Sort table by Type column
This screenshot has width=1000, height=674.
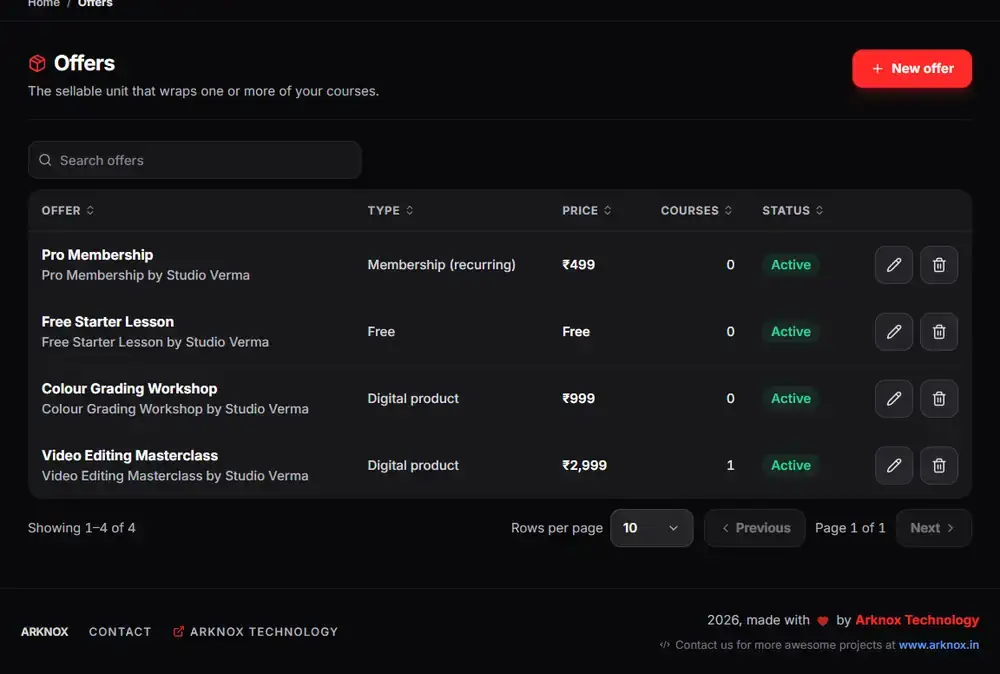pos(390,210)
